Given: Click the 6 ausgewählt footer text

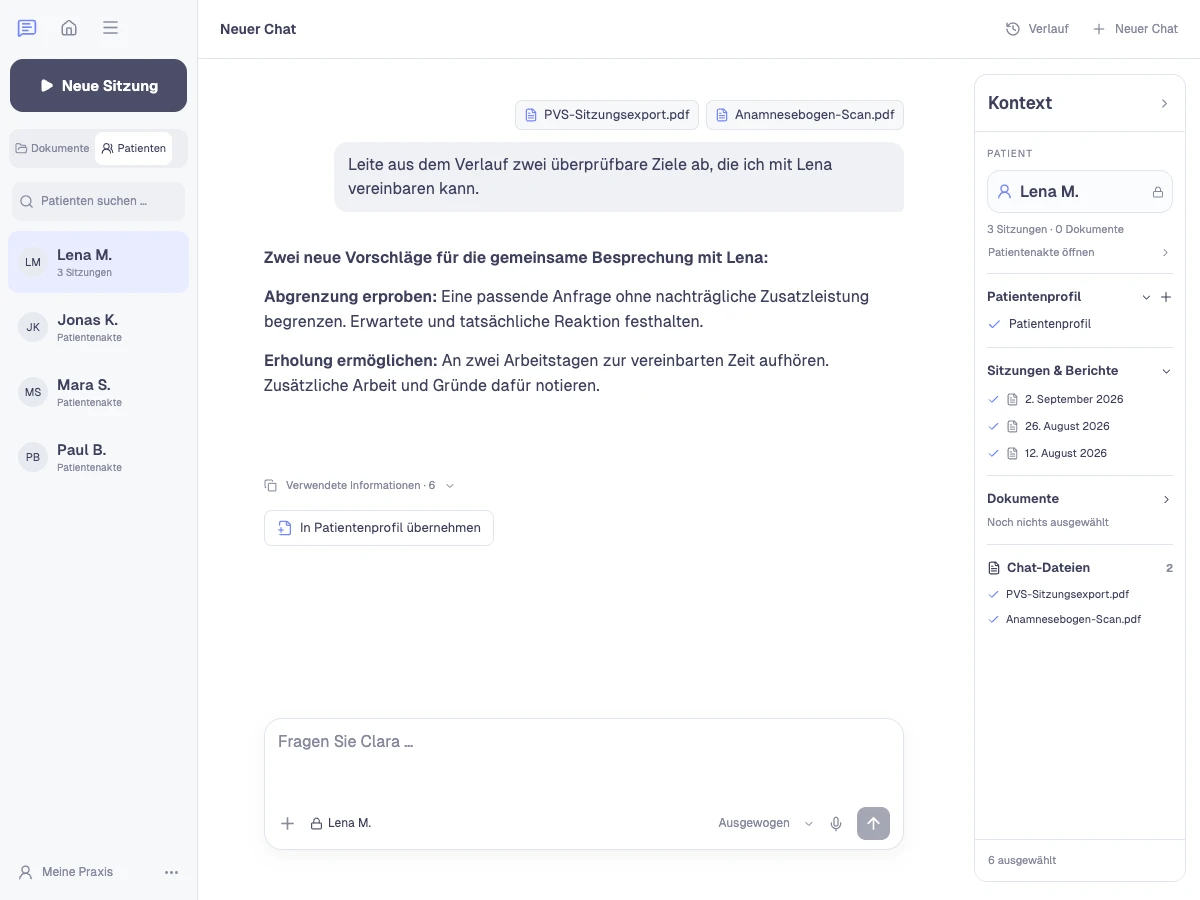Looking at the screenshot, I should pyautogui.click(x=1022, y=860).
